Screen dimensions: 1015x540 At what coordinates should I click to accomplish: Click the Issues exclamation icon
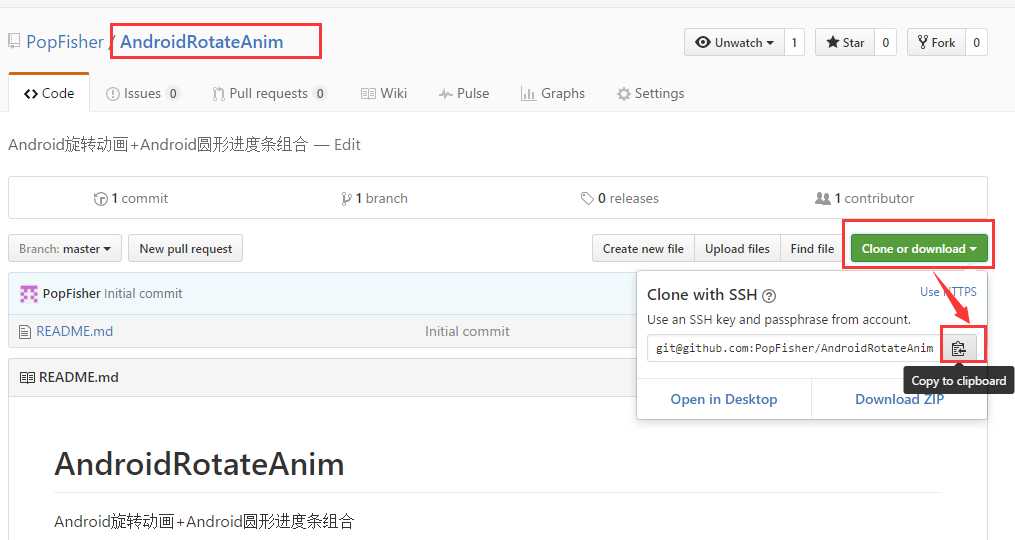pos(113,94)
